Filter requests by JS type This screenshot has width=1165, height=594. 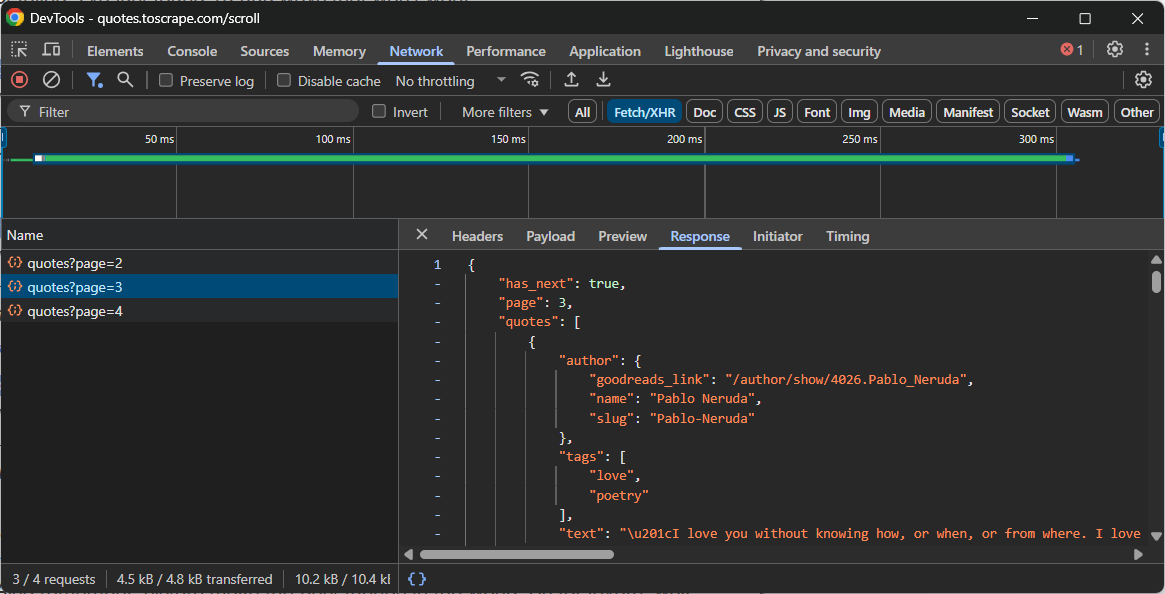pyautogui.click(x=779, y=112)
